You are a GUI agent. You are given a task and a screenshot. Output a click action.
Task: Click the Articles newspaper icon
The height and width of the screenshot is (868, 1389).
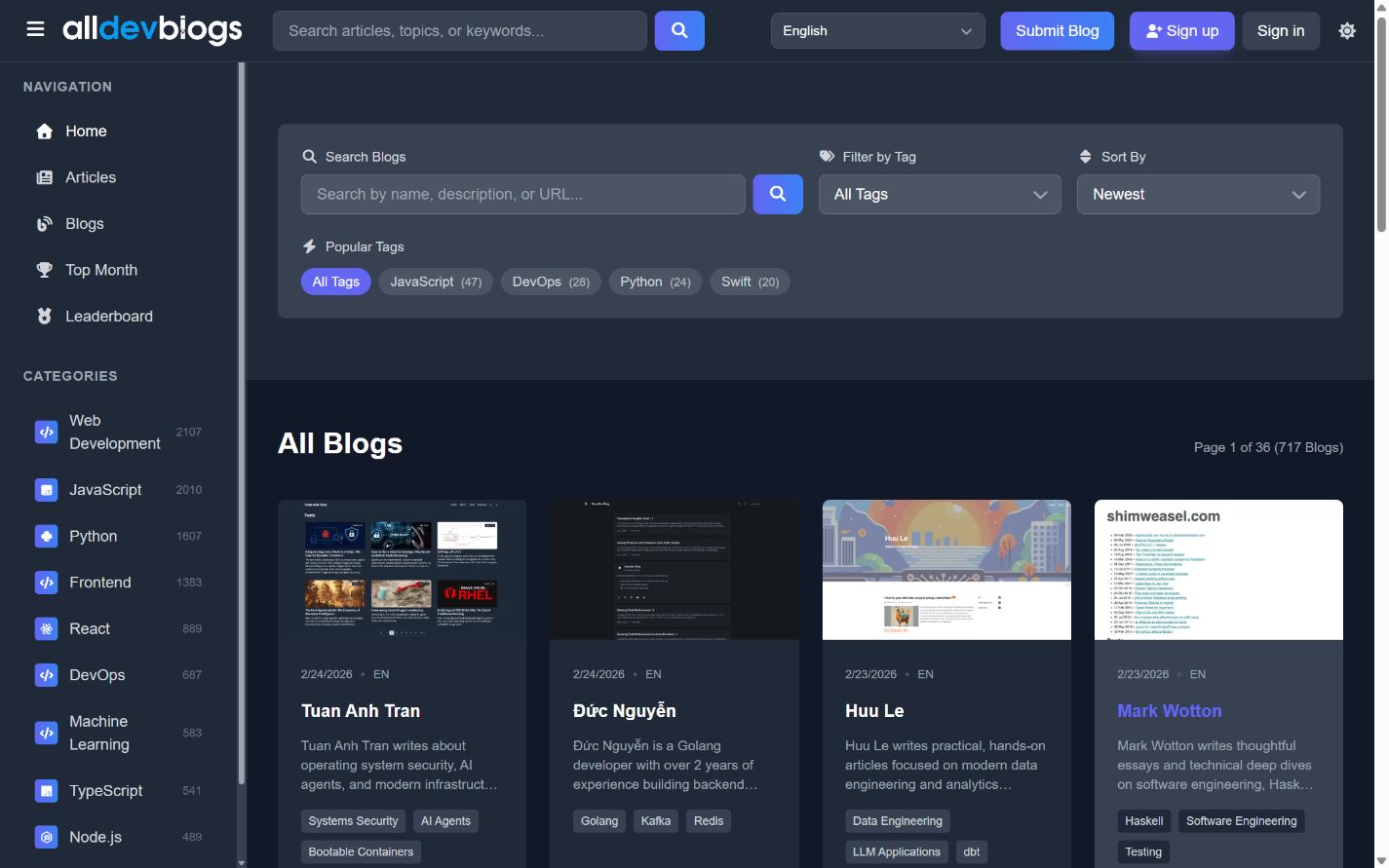coord(44,177)
